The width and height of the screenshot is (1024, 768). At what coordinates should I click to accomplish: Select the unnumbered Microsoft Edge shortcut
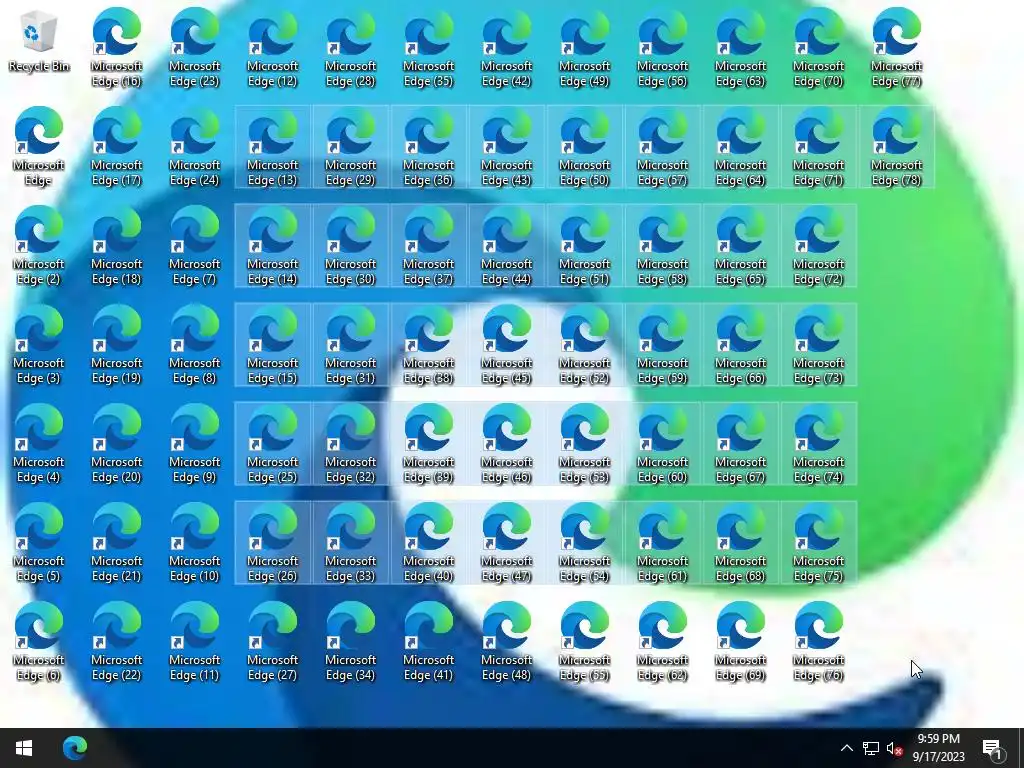coord(39,147)
